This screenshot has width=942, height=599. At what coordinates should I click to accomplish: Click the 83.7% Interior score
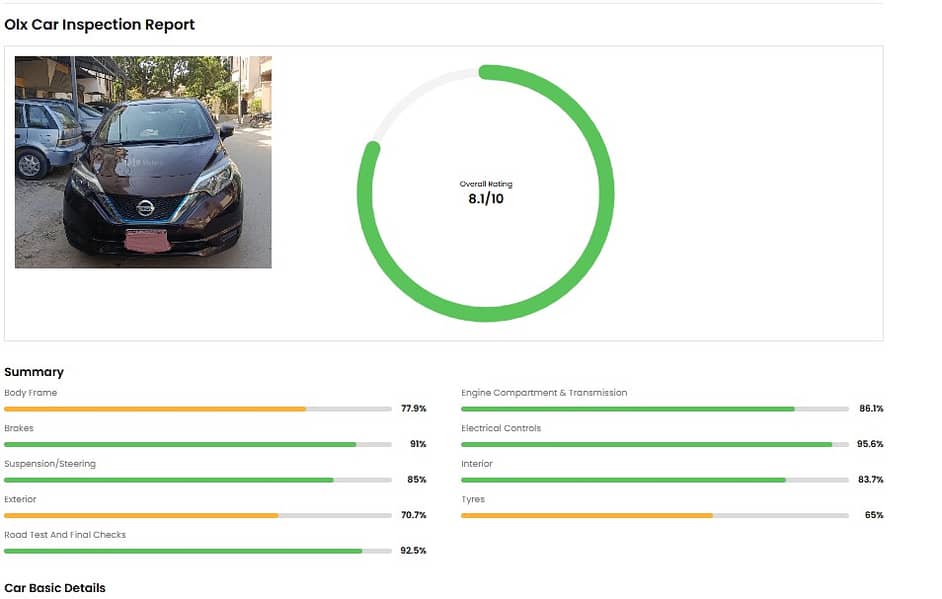871,479
